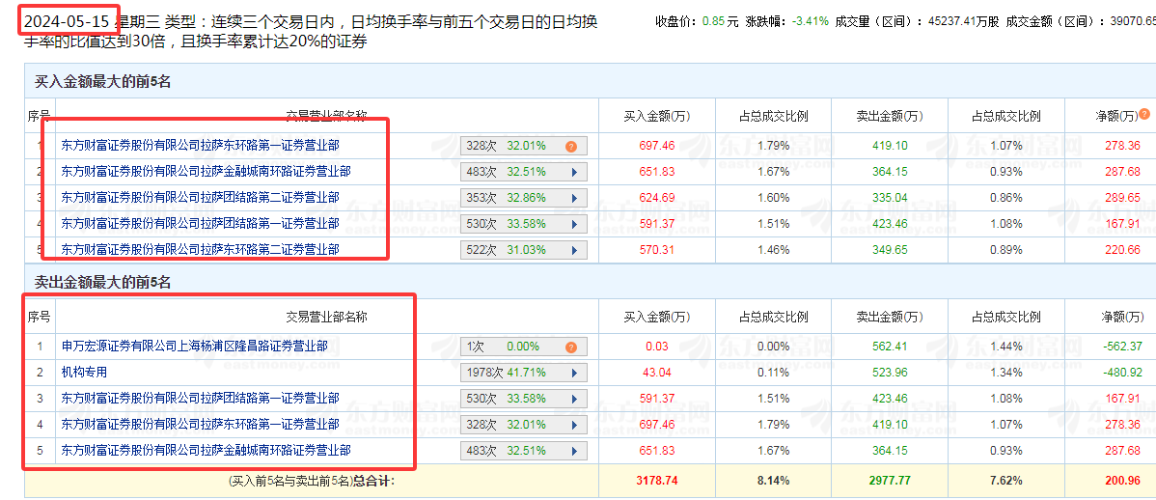Click the -3.41% change value
The image size is (1156, 500).
[811, 22]
